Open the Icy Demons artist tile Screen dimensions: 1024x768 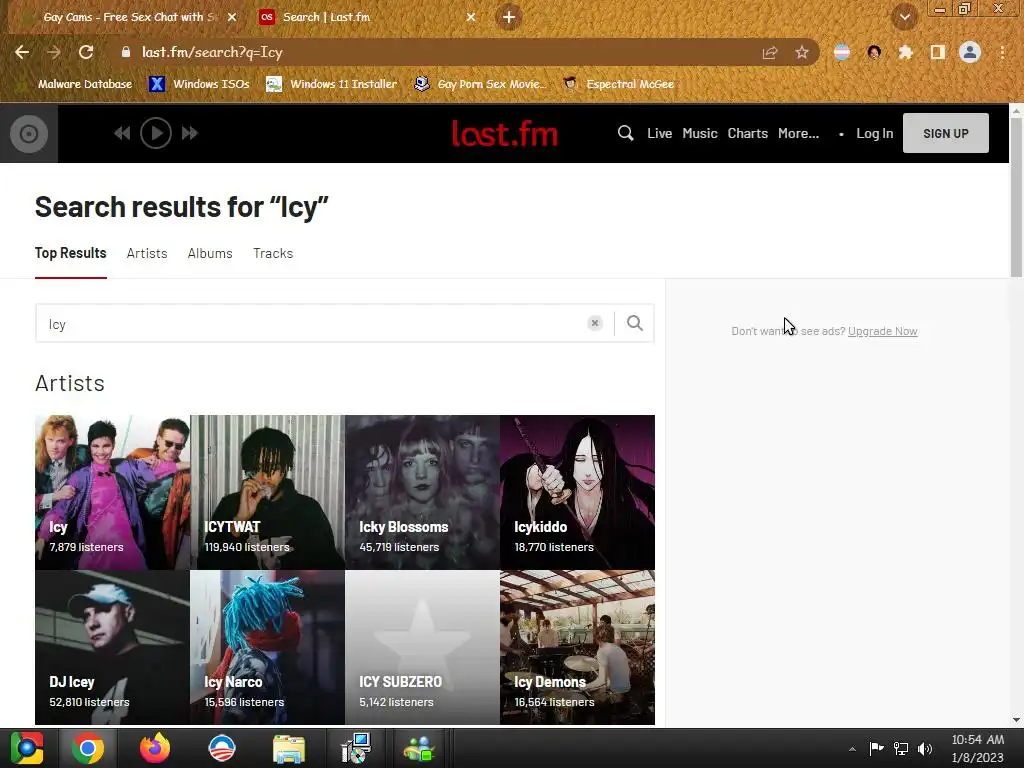pos(577,647)
